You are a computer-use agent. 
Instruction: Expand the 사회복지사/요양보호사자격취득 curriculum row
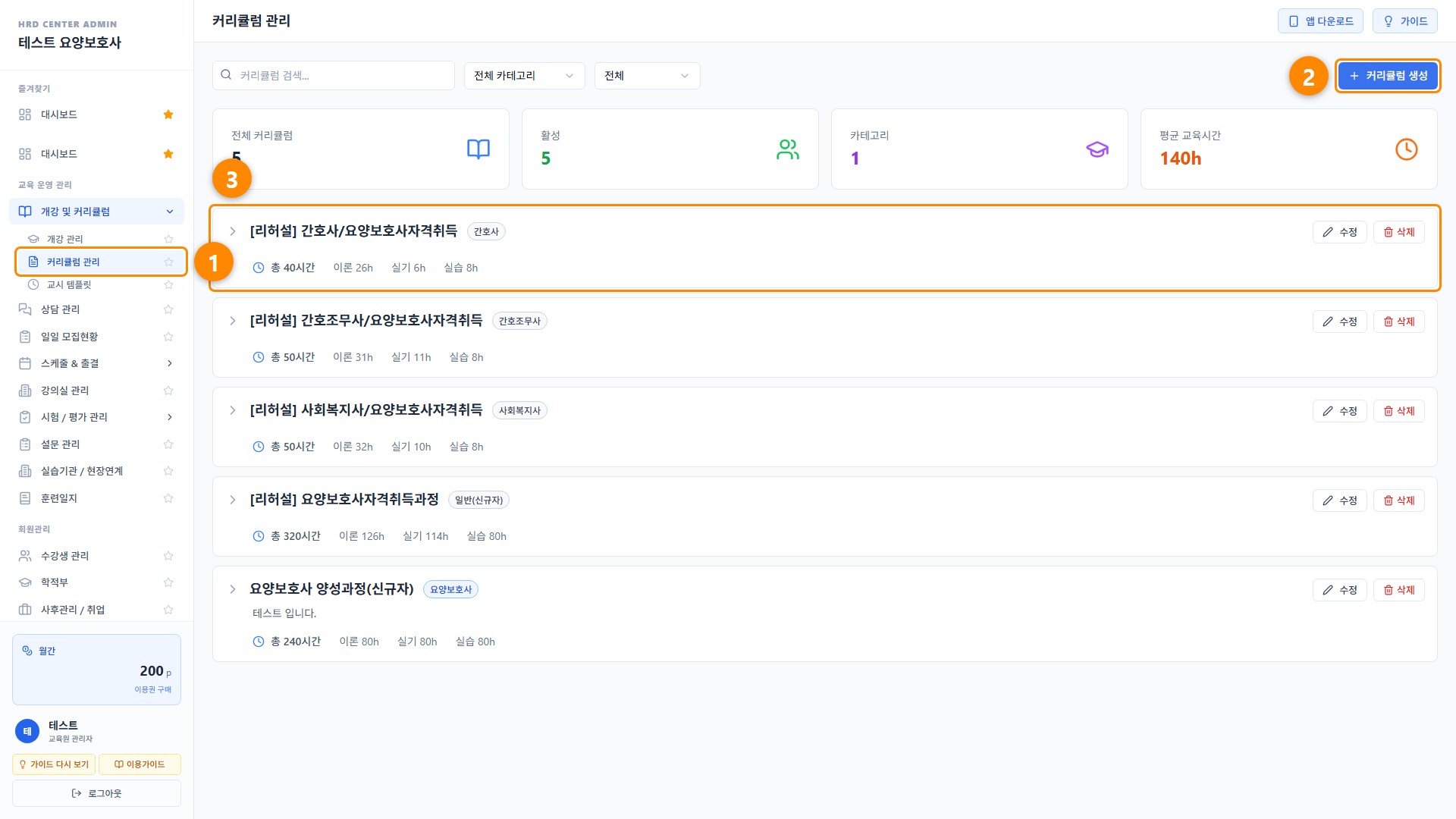(x=233, y=410)
